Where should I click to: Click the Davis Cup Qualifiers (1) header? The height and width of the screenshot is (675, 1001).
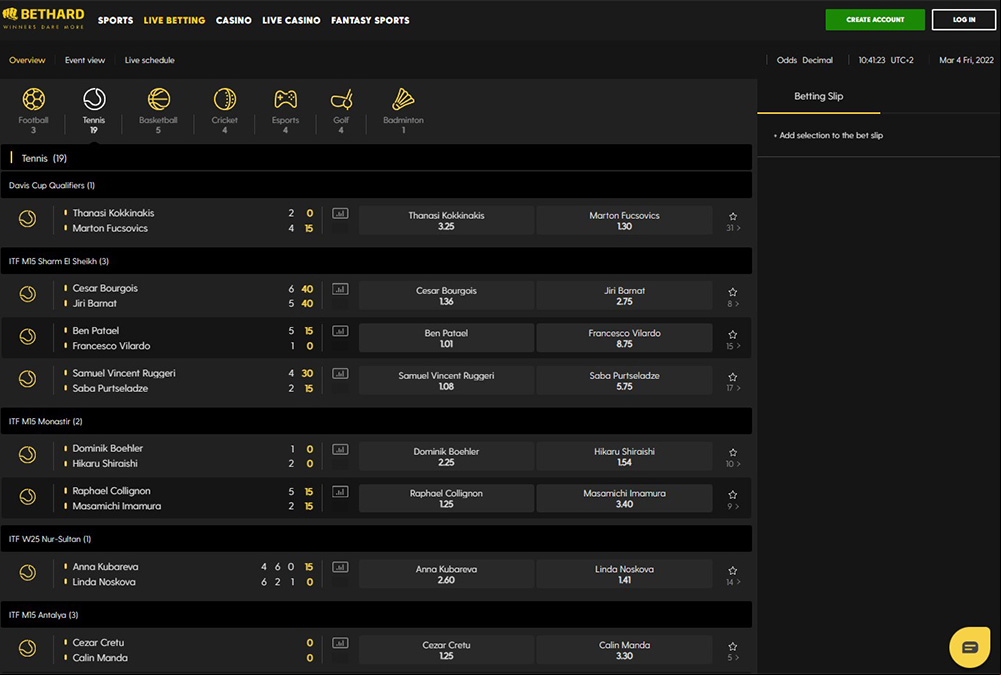(376, 185)
